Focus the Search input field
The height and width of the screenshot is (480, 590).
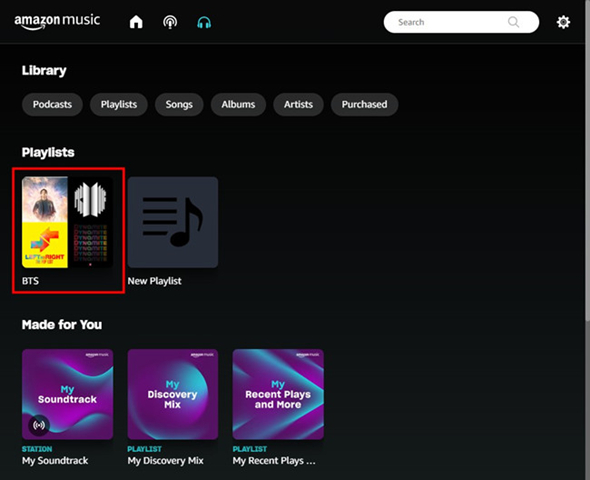click(x=461, y=22)
